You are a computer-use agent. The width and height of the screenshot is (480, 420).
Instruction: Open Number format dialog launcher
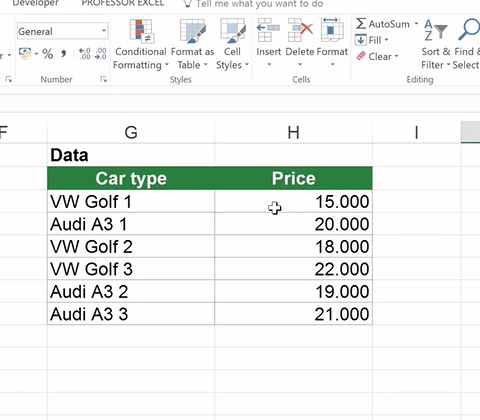(104, 79)
